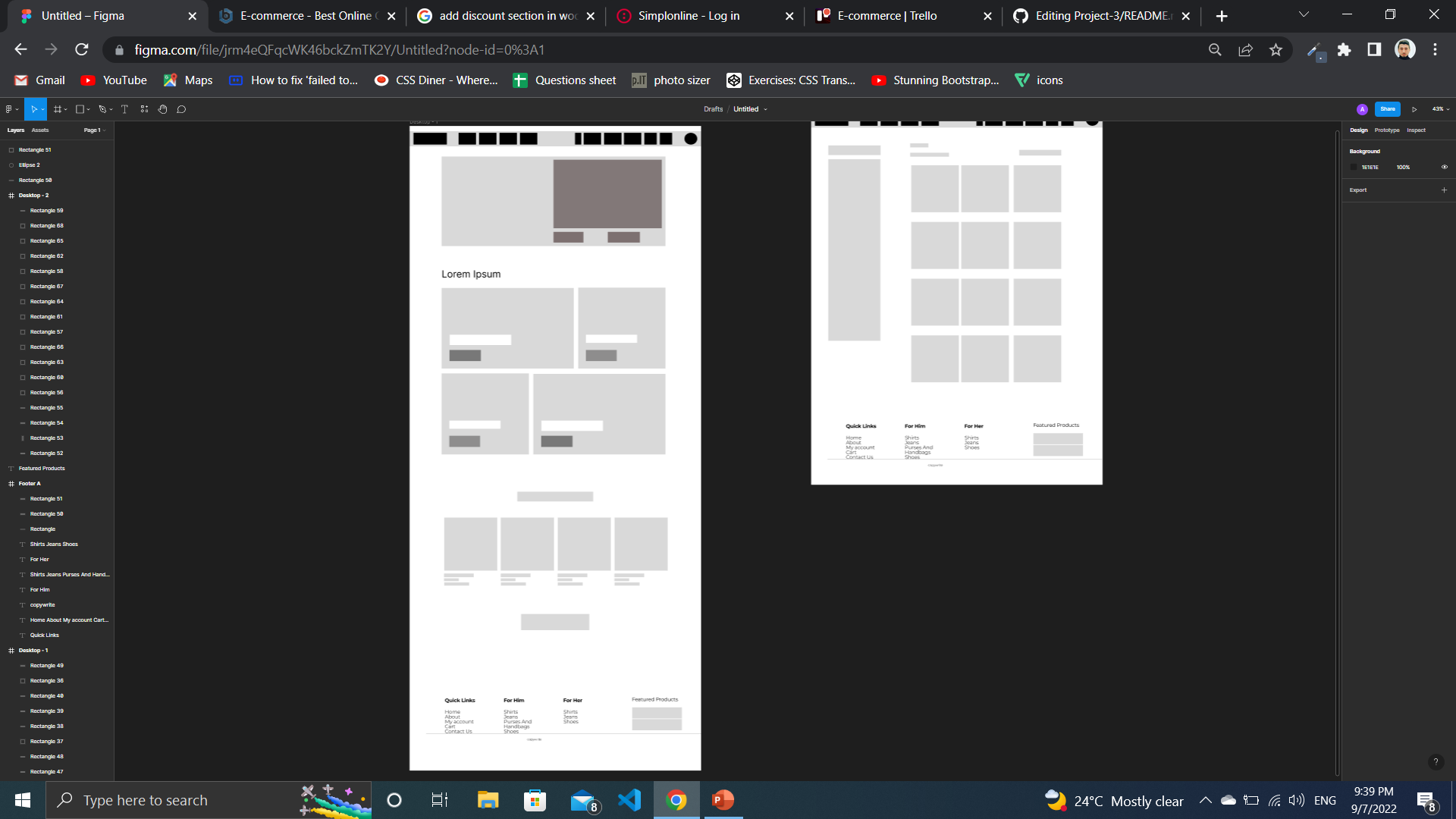
Task: Open the Figma main menu
Action: [8, 109]
